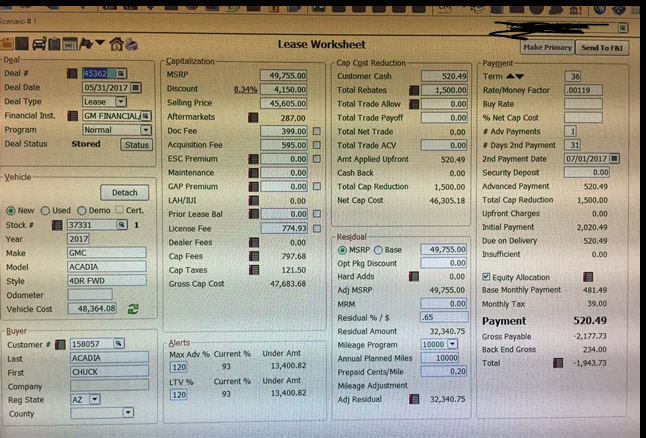The image size is (646, 438).
Task: Refresh the Vehicle Cost with the green arrows
Action: click(133, 309)
